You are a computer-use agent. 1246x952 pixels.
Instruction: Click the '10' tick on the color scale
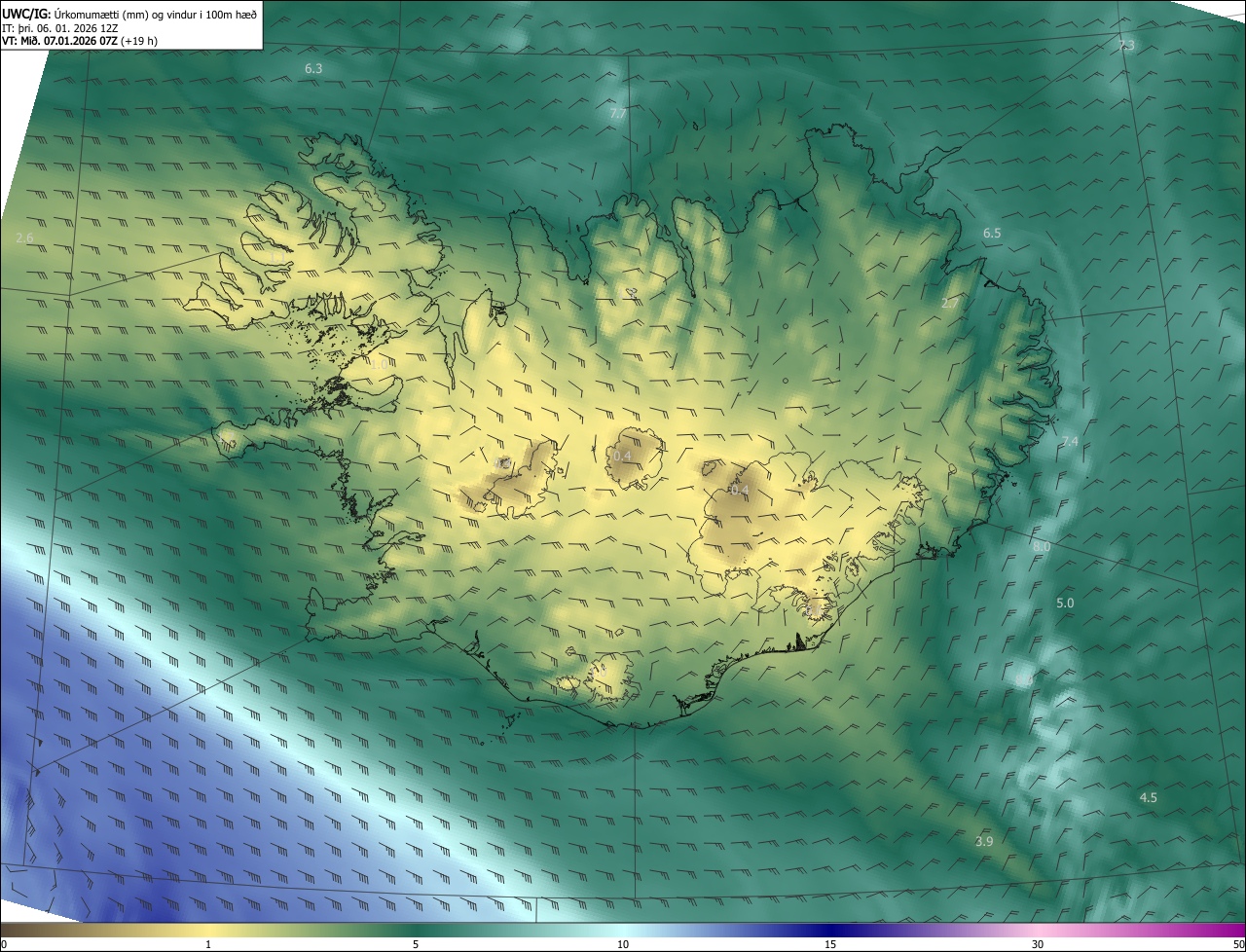pyautogui.click(x=623, y=945)
